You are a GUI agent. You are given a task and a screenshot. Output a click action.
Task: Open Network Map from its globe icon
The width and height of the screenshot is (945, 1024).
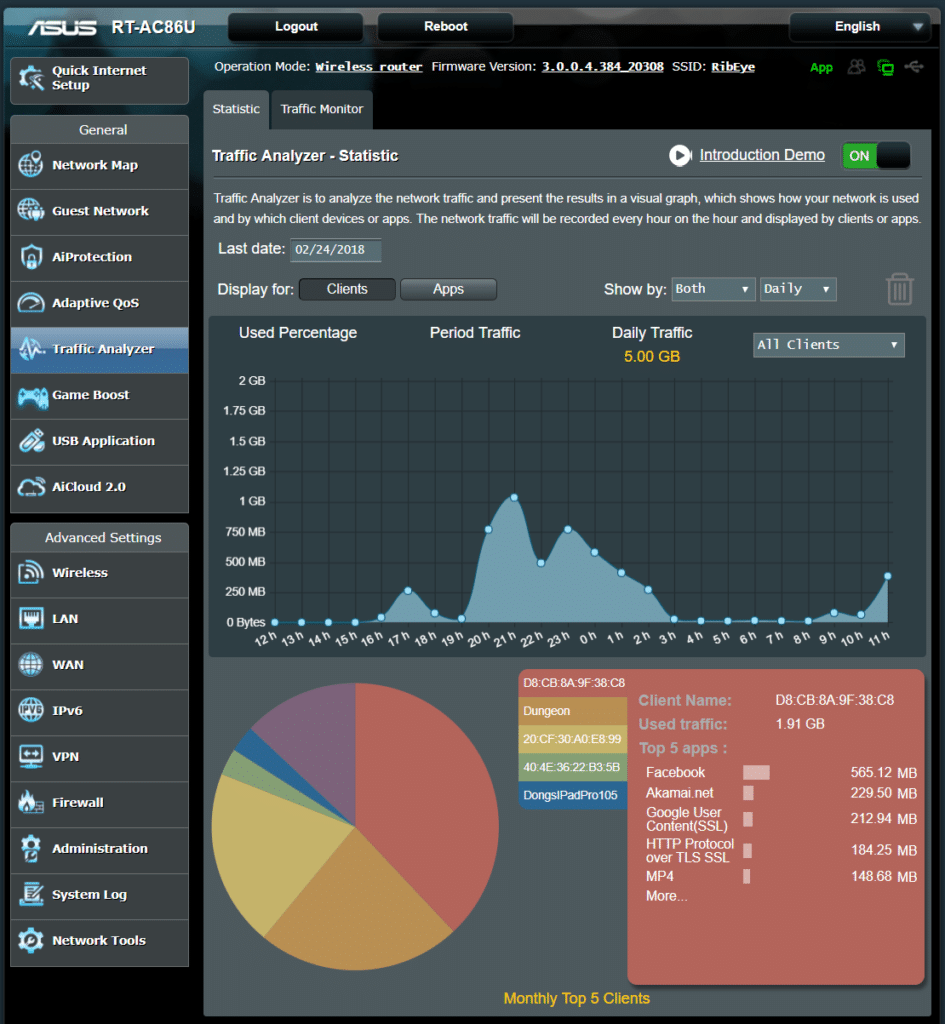(x=31, y=166)
